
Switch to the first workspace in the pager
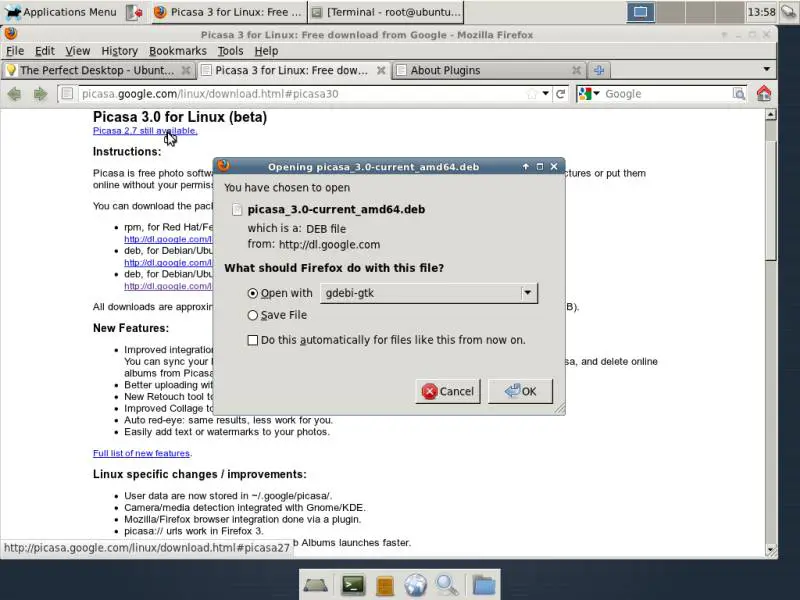[640, 12]
